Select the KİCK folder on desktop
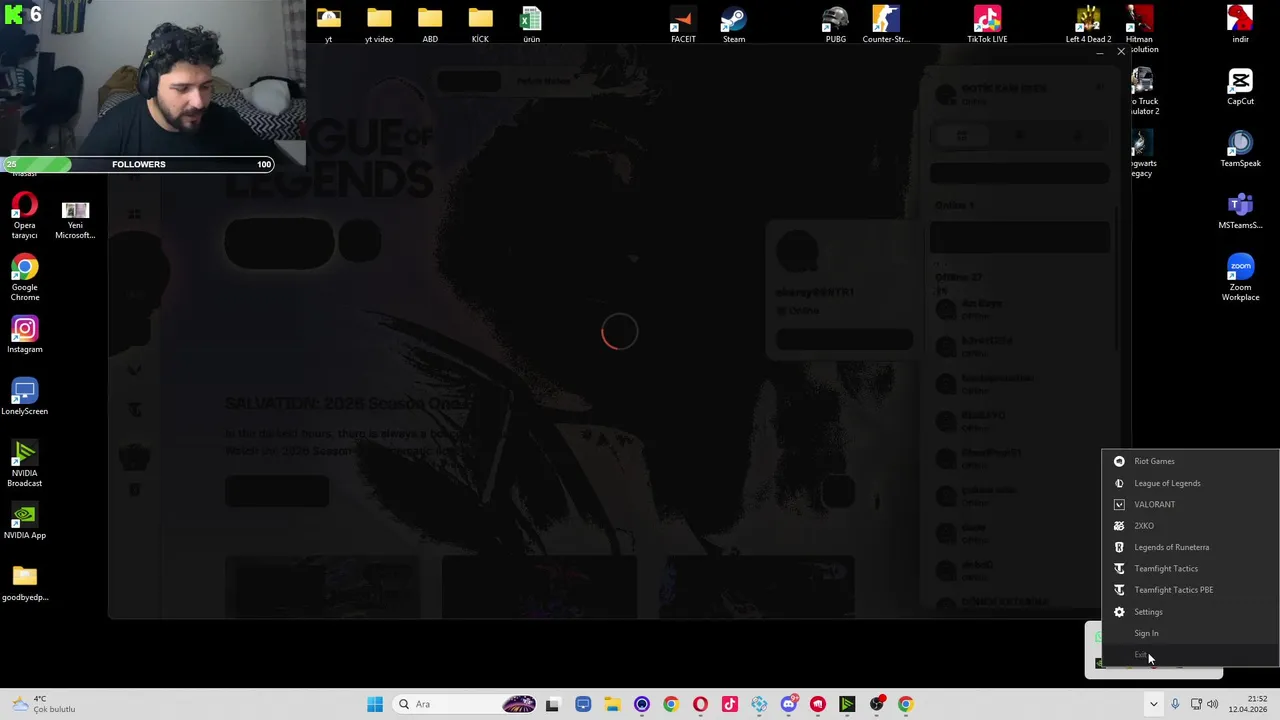Viewport: 1280px width, 720px height. click(480, 25)
